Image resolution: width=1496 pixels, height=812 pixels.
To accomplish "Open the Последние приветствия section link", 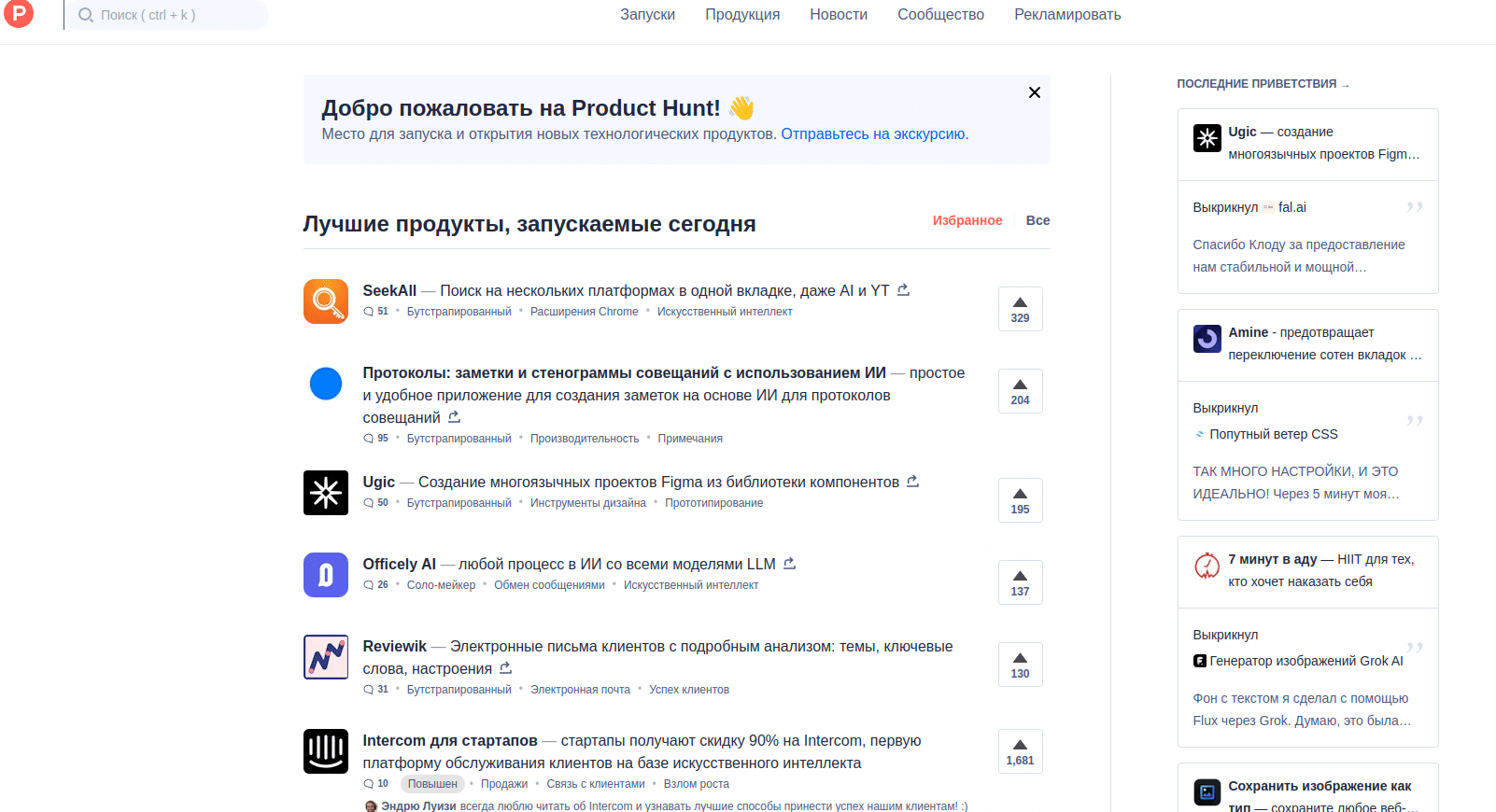I will [1263, 84].
